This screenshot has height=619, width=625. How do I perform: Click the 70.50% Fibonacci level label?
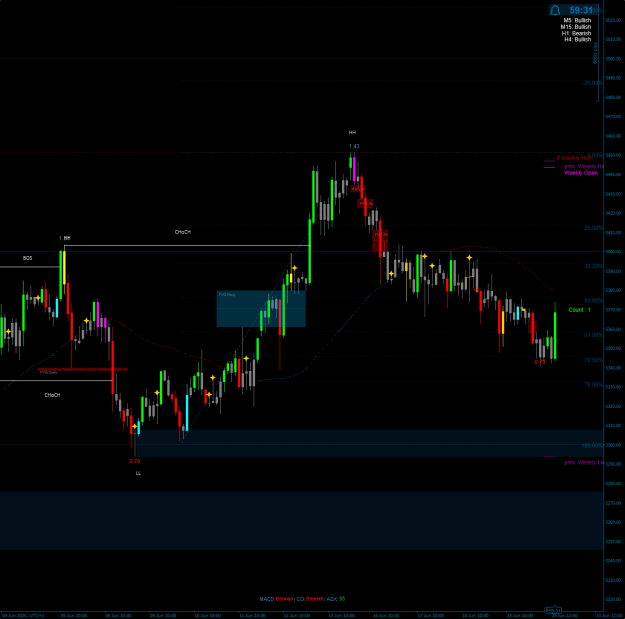594,360
